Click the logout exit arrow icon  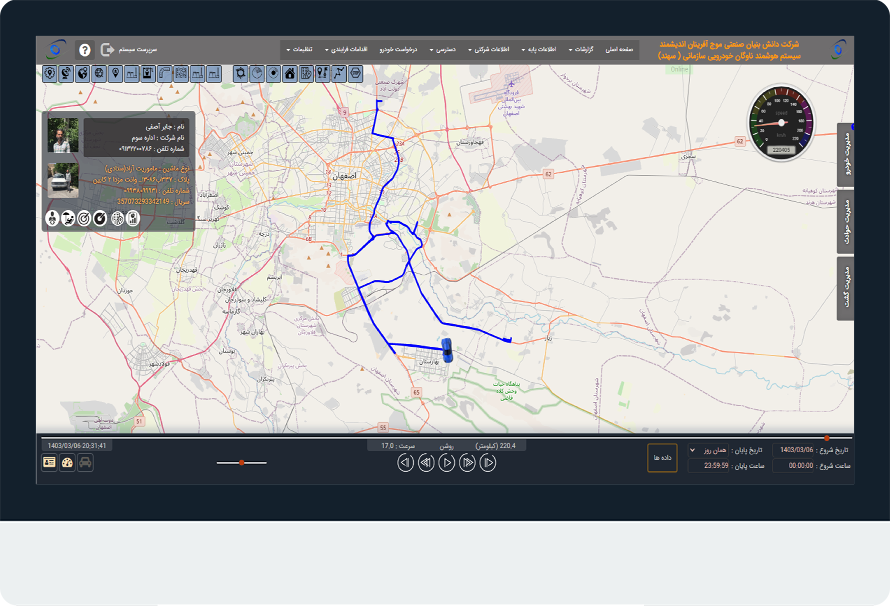(107, 49)
